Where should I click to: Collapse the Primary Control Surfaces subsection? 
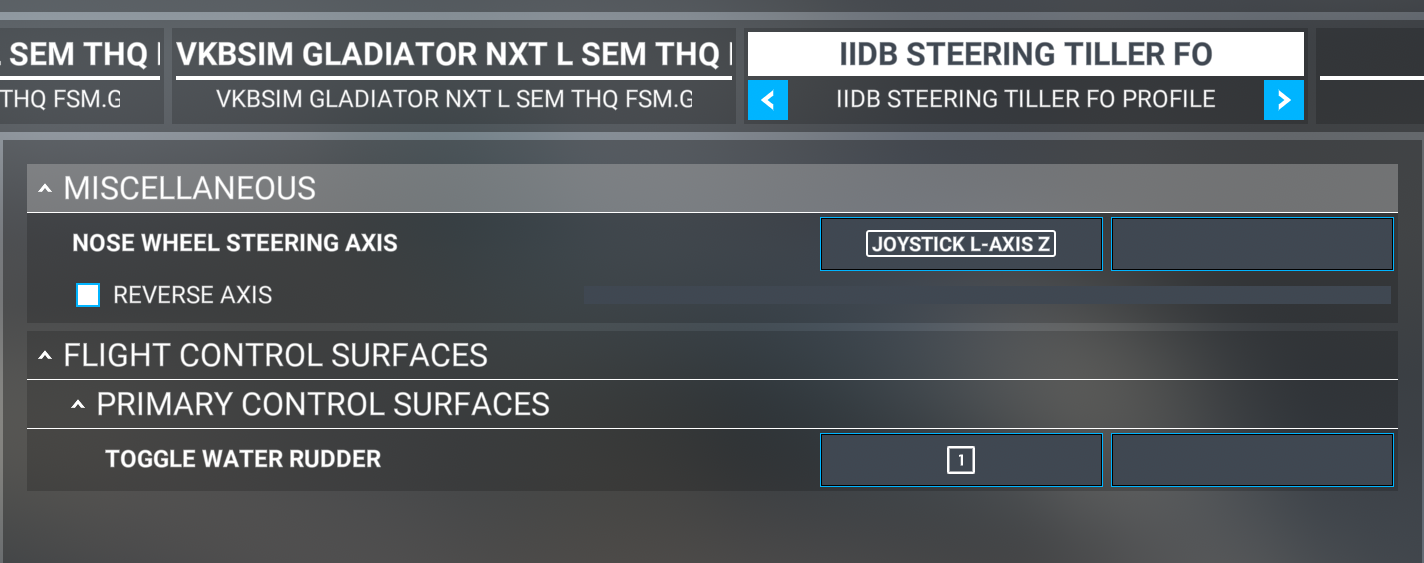tap(79, 404)
